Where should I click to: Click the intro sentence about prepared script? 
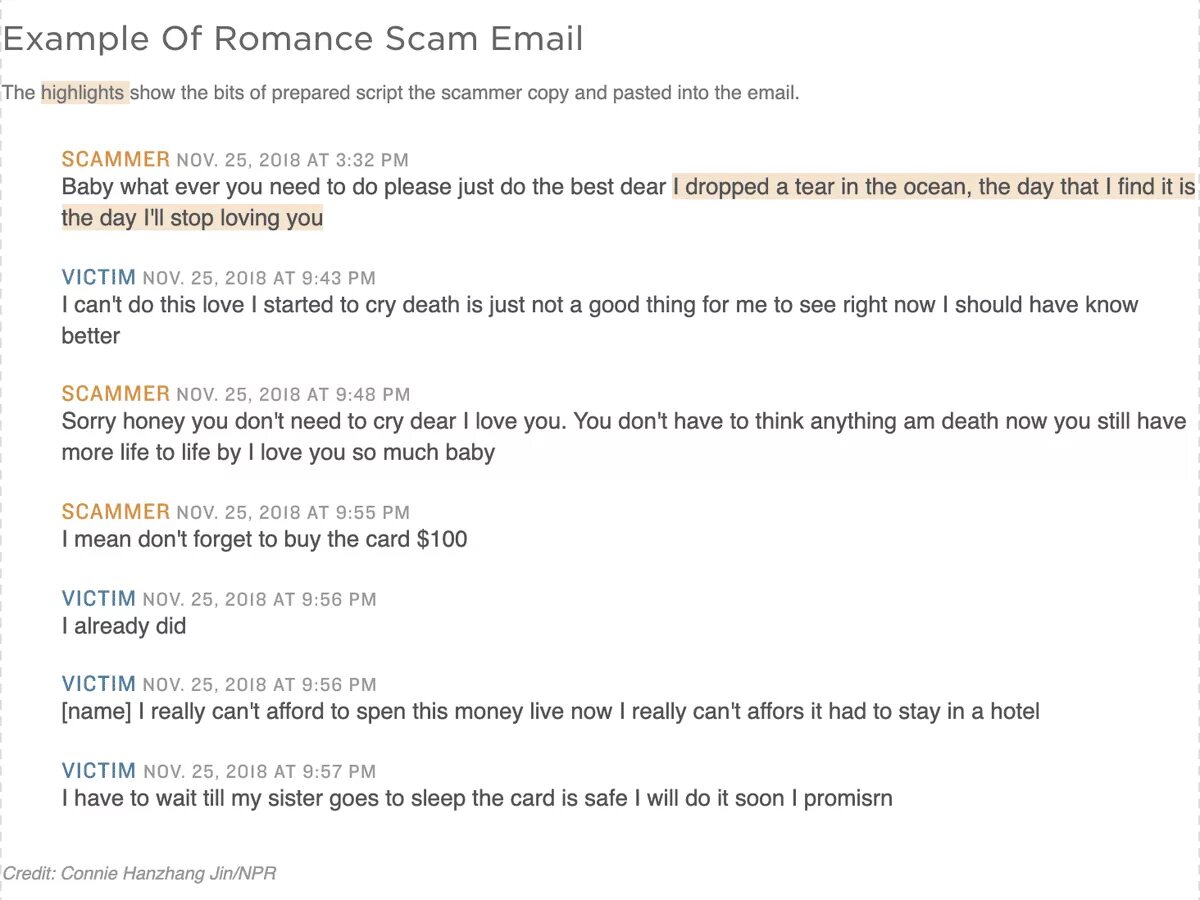pos(401,93)
